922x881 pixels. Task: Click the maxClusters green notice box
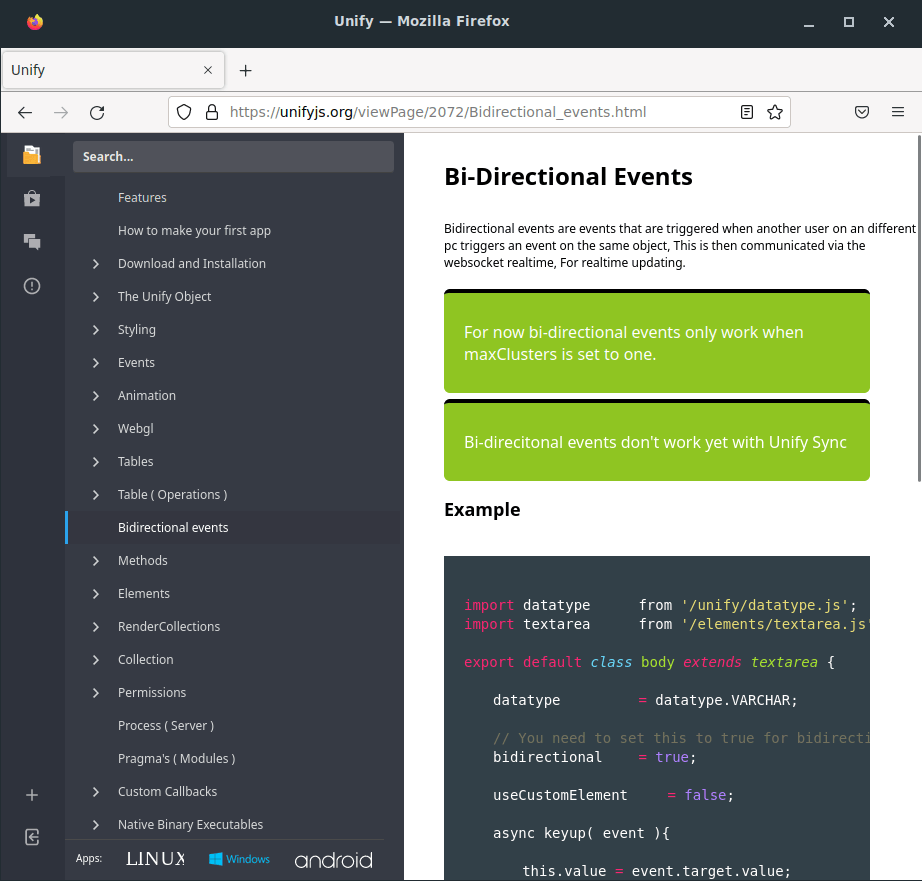[x=657, y=341]
